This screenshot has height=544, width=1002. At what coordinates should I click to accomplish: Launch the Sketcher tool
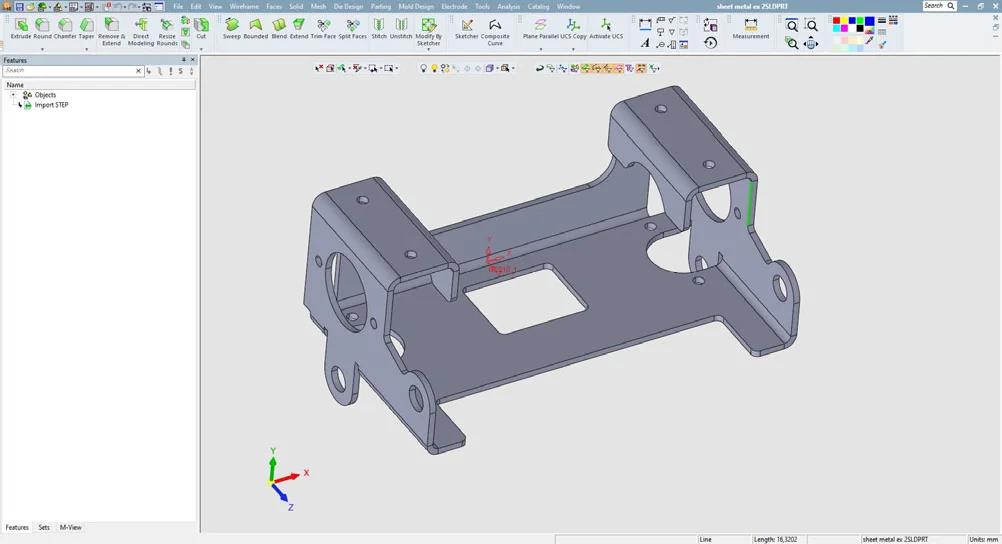466,29
